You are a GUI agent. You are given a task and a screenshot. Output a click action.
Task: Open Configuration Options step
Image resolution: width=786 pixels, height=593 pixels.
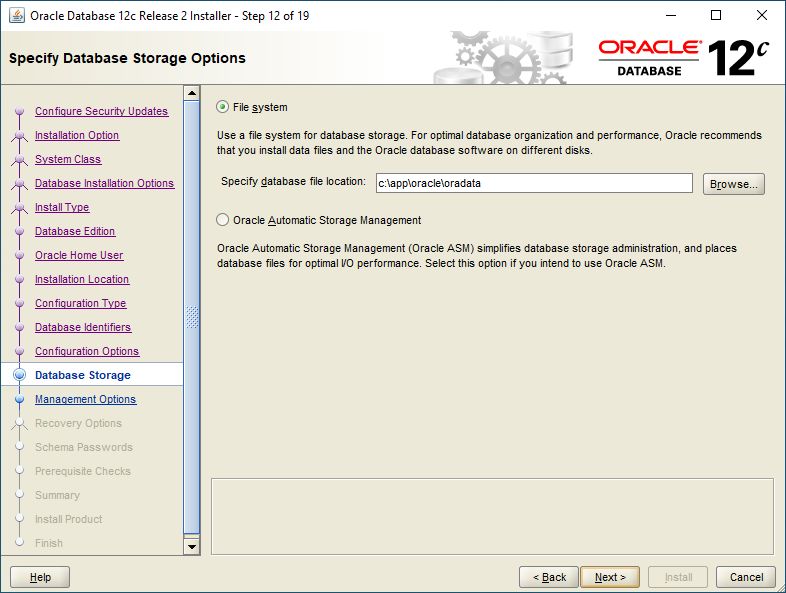tap(87, 351)
